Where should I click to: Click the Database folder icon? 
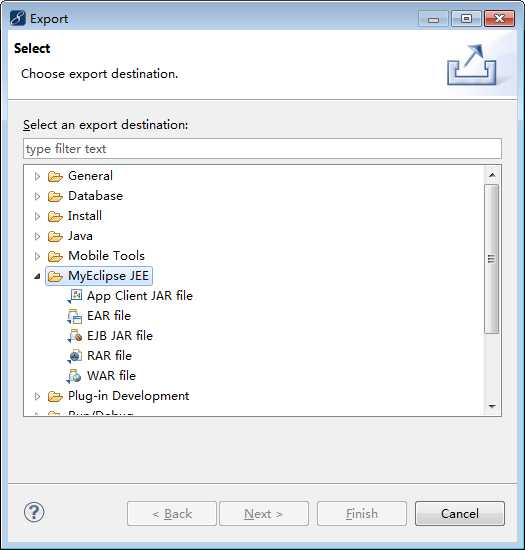[55, 196]
